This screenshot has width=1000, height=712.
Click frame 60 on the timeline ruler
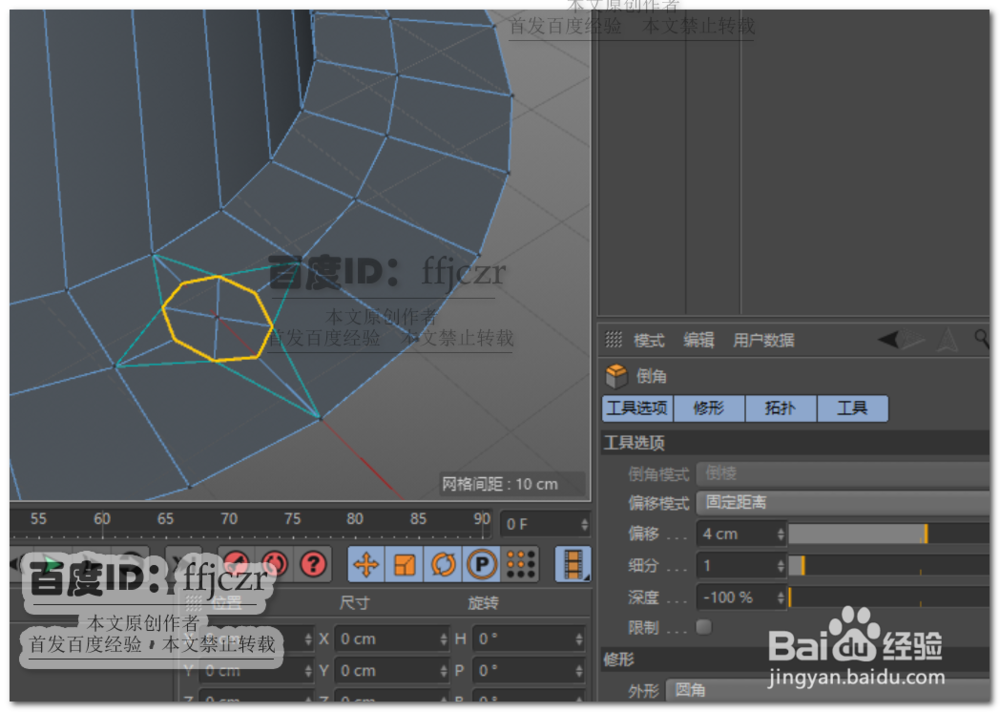[102, 519]
